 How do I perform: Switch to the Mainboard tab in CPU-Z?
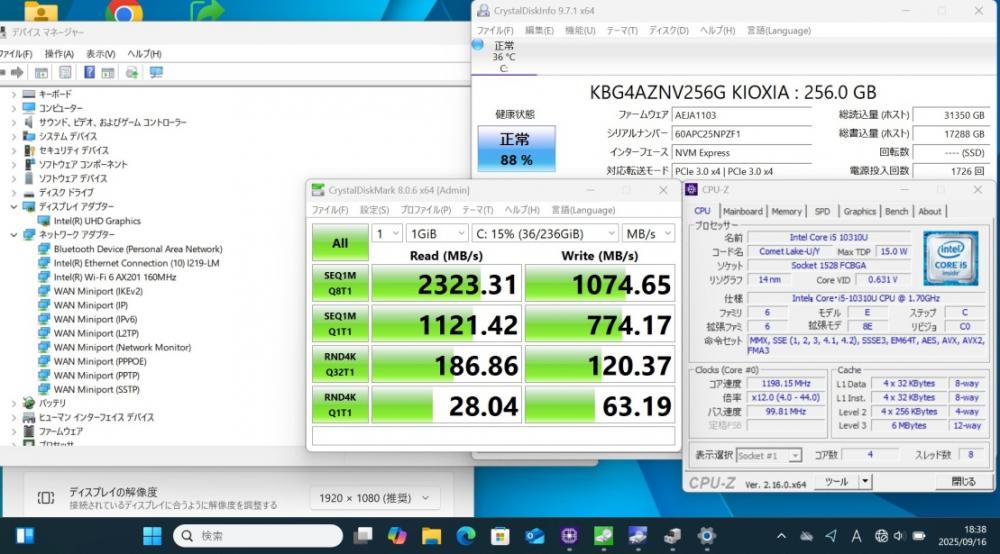pos(742,211)
